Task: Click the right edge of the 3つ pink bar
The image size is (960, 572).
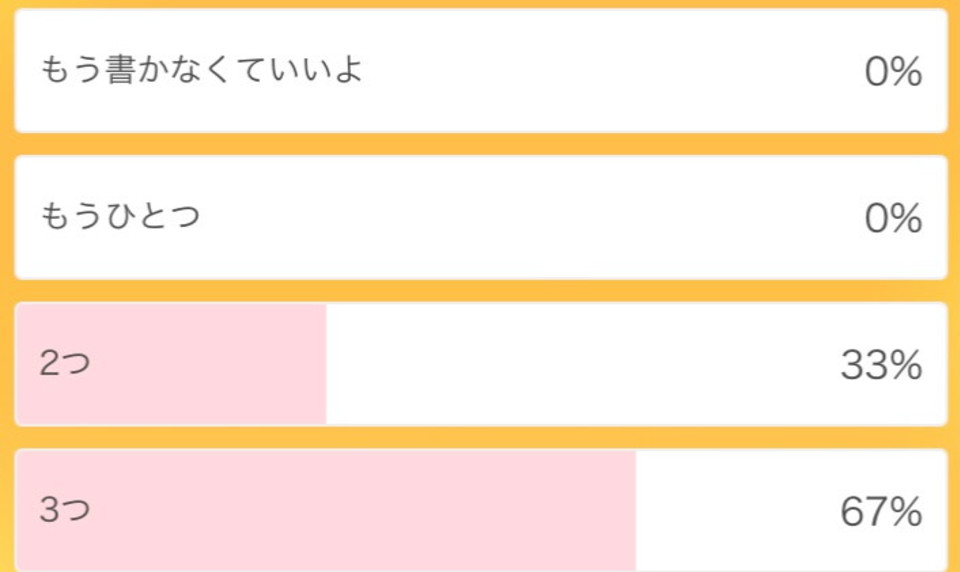Action: (x=635, y=511)
